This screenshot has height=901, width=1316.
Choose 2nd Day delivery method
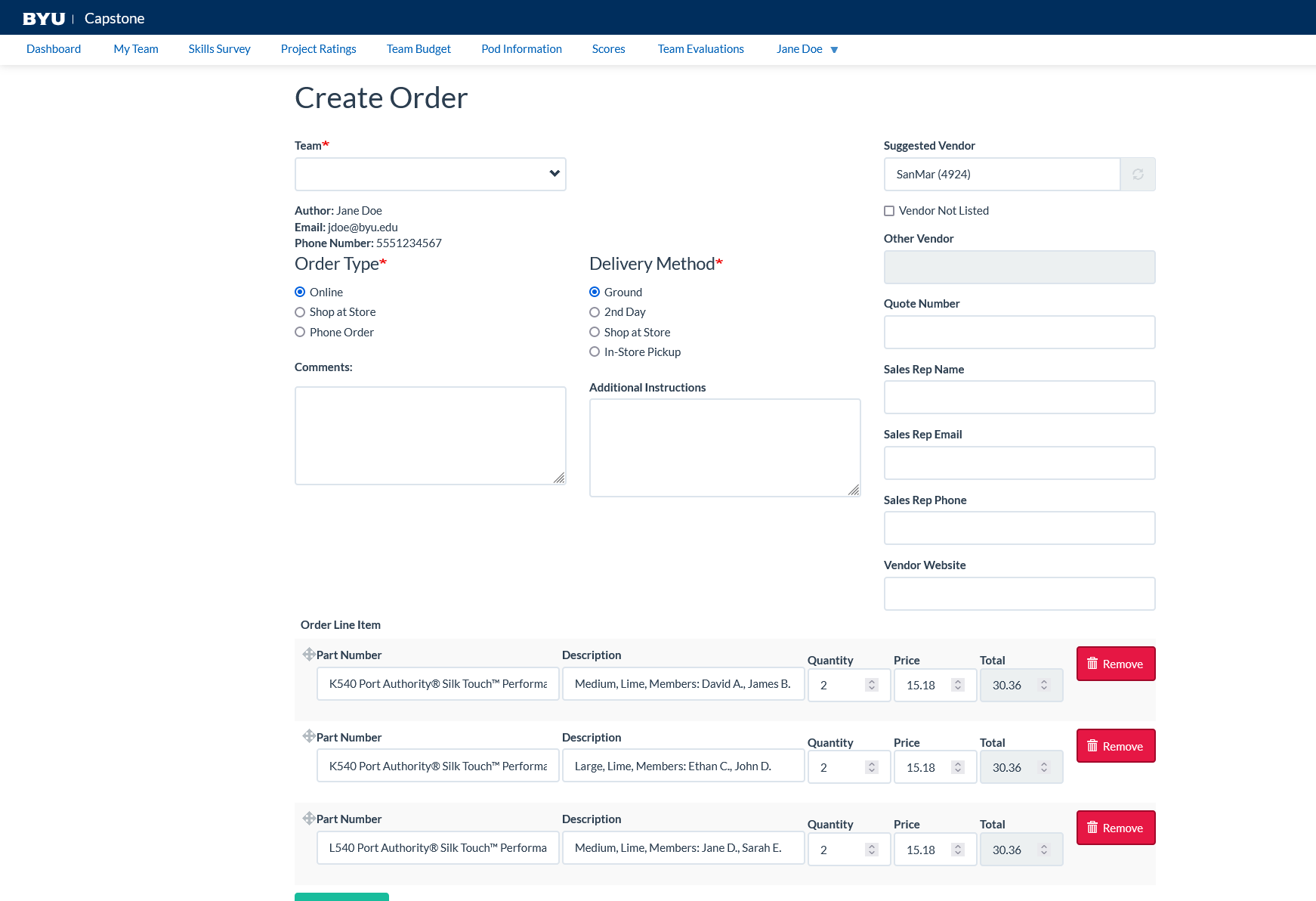pos(595,312)
